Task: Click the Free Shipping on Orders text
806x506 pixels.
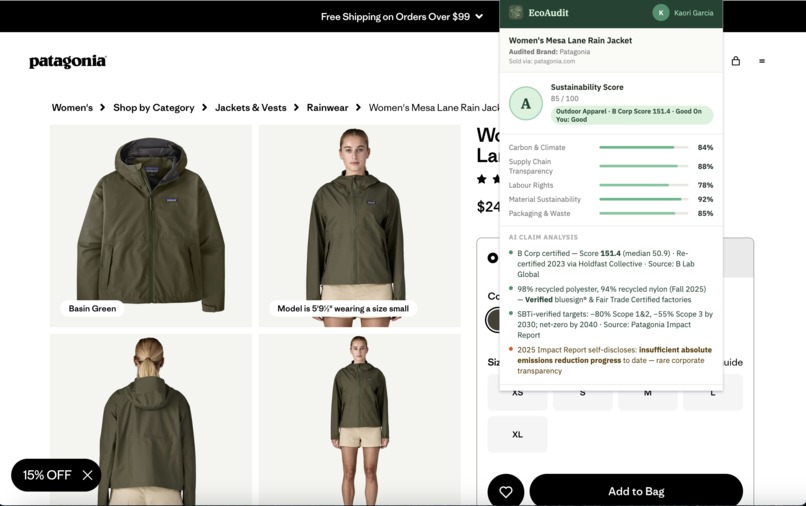Action: 395,16
